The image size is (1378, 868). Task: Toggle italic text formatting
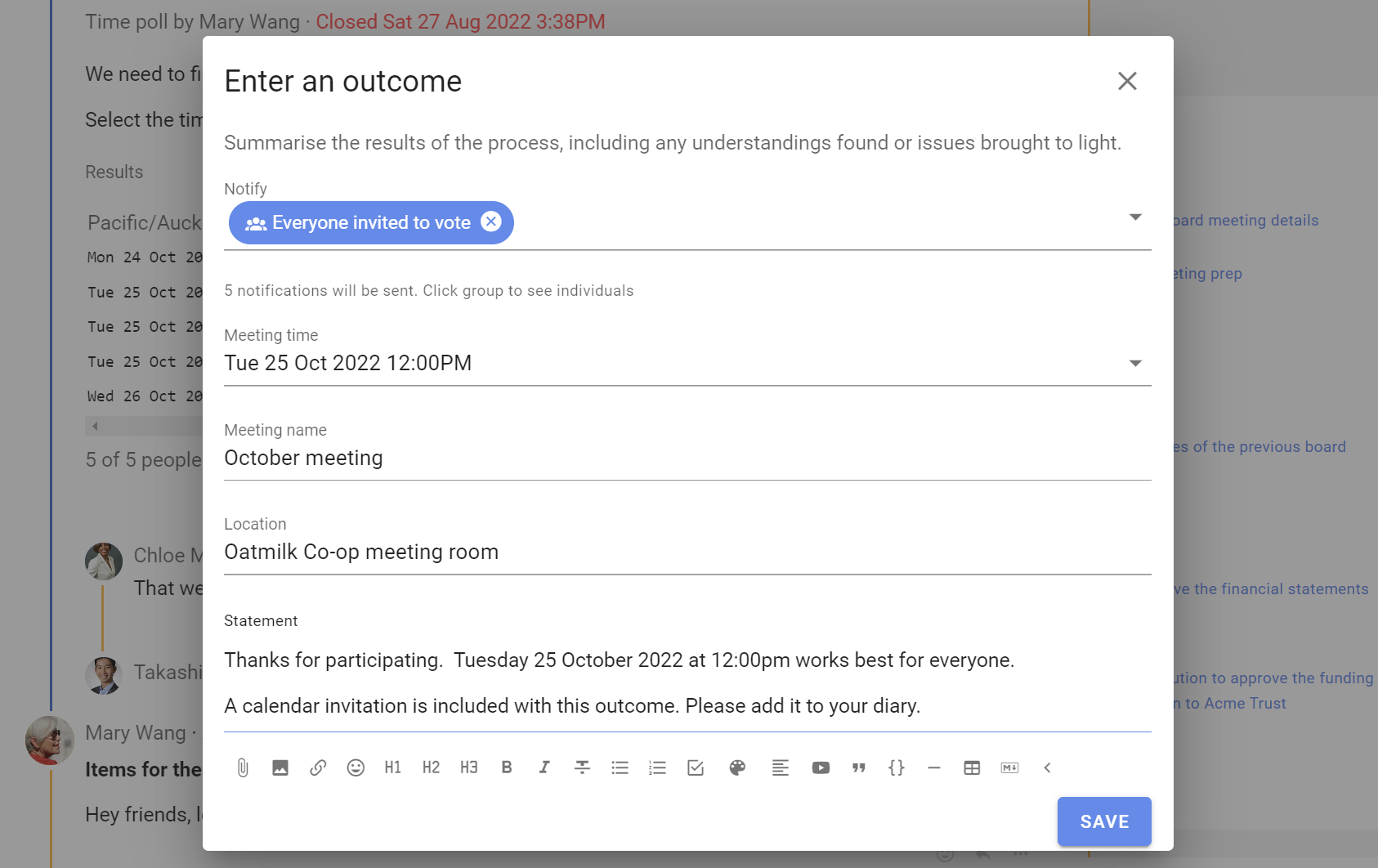pos(544,767)
